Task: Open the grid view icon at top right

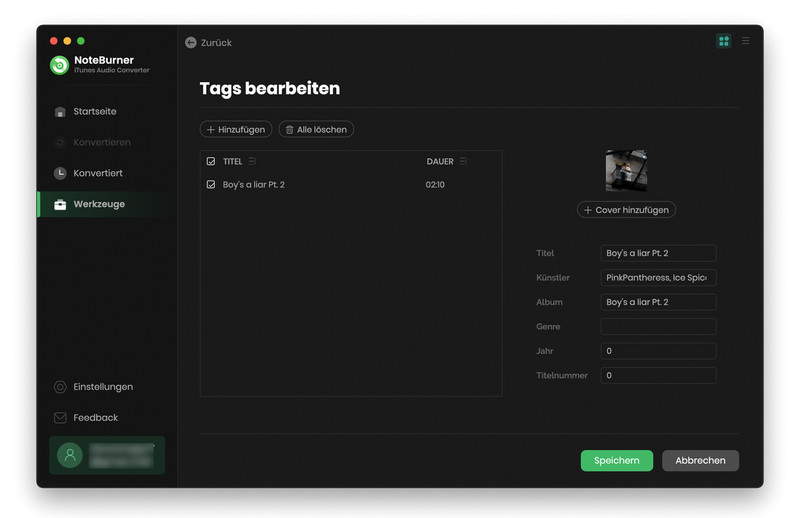Action: coord(723,41)
